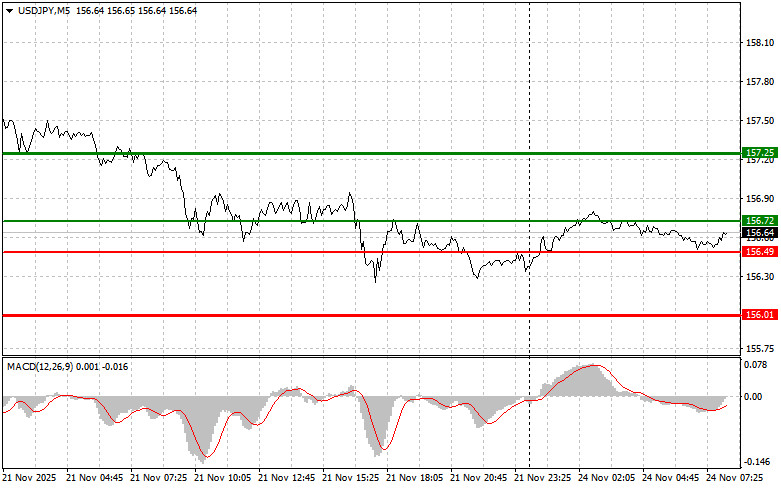Select the thick red line at 156.01
781x489 pixels.
(x=300, y=315)
